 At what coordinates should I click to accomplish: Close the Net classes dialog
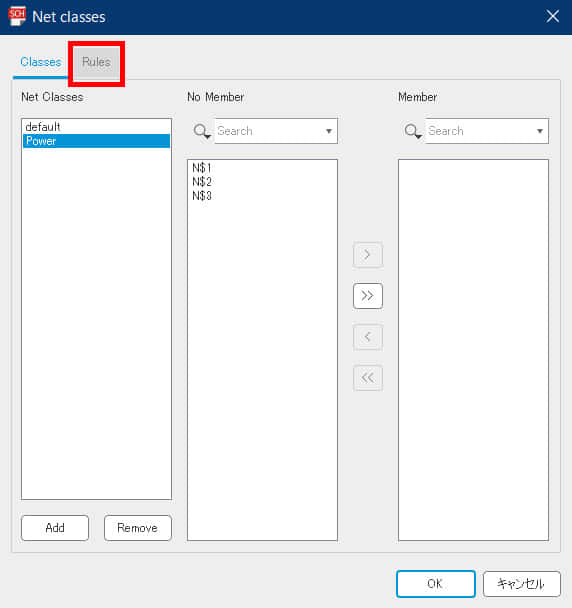(552, 16)
